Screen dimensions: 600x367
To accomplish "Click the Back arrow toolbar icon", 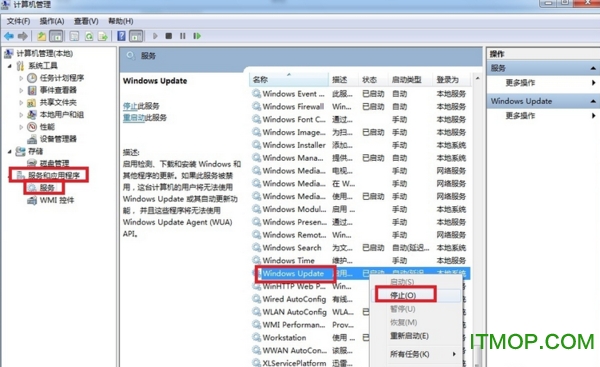I will [9, 36].
